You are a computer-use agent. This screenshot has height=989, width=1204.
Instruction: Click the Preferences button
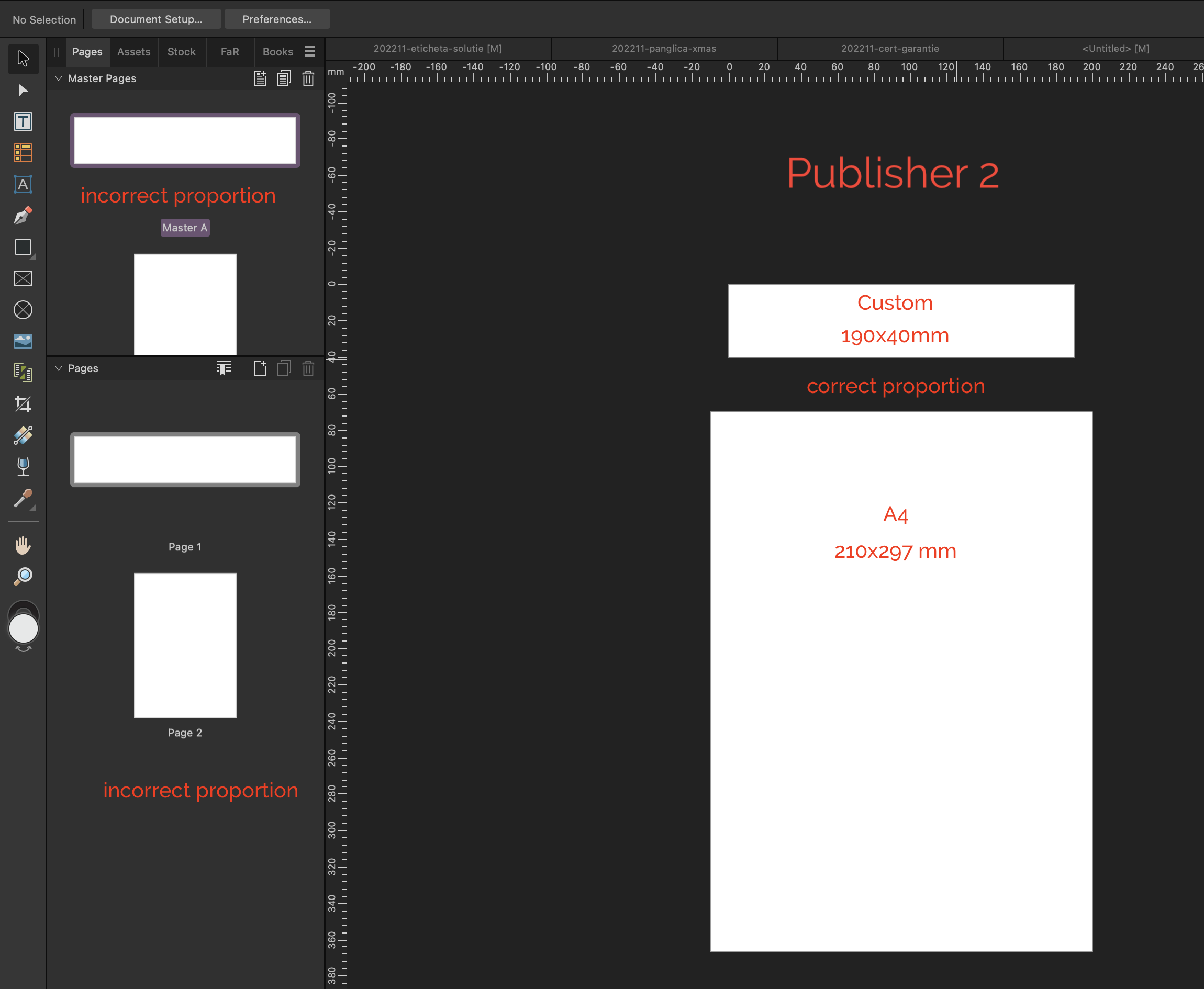[x=277, y=19]
